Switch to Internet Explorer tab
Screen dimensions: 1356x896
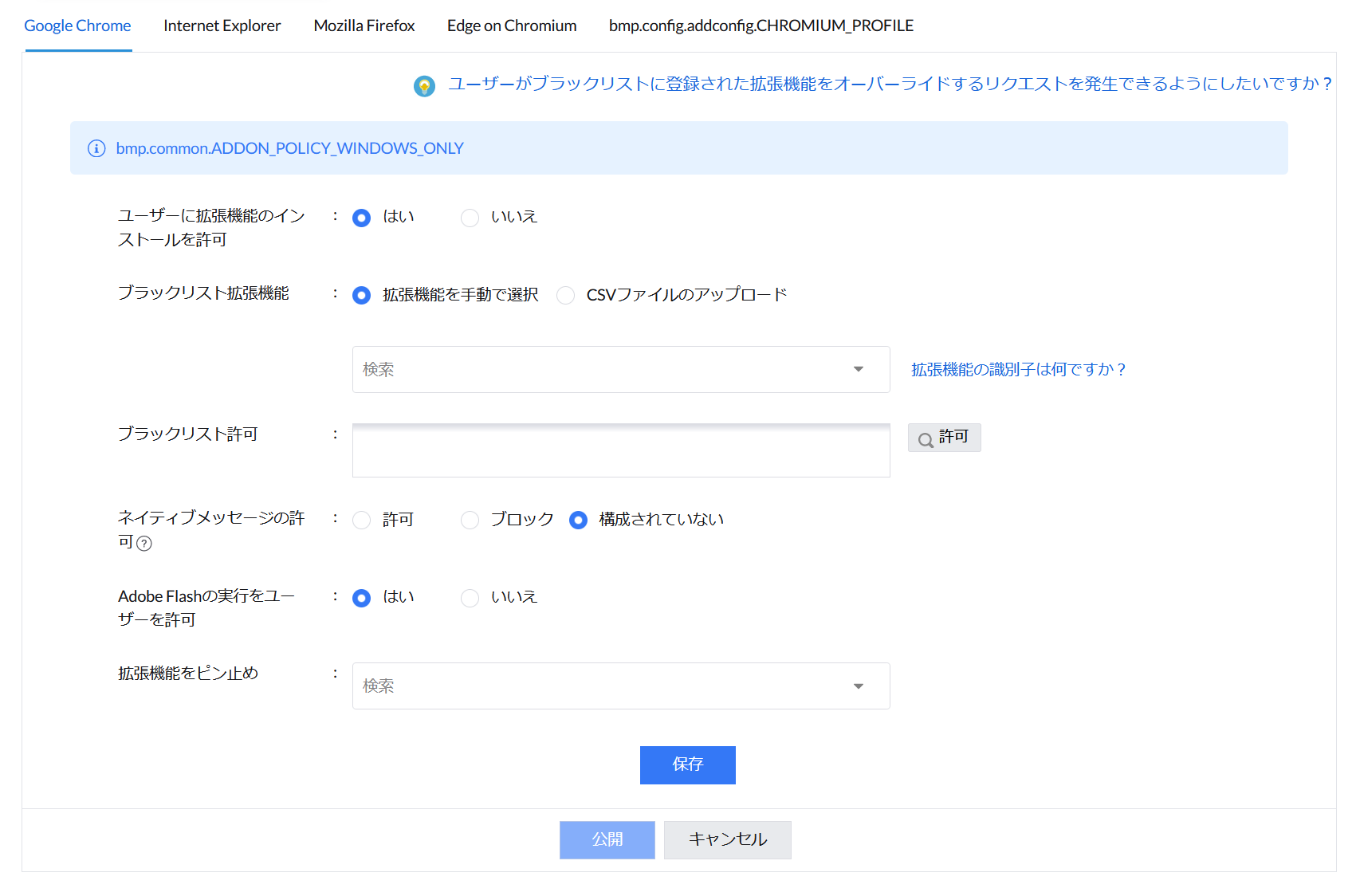click(x=222, y=26)
